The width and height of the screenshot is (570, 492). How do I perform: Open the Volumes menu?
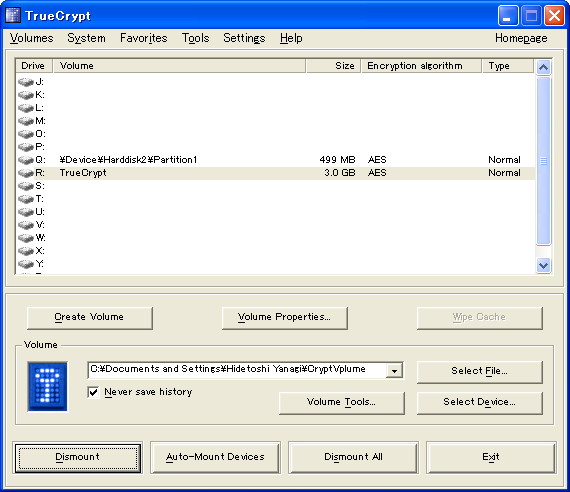[32, 38]
